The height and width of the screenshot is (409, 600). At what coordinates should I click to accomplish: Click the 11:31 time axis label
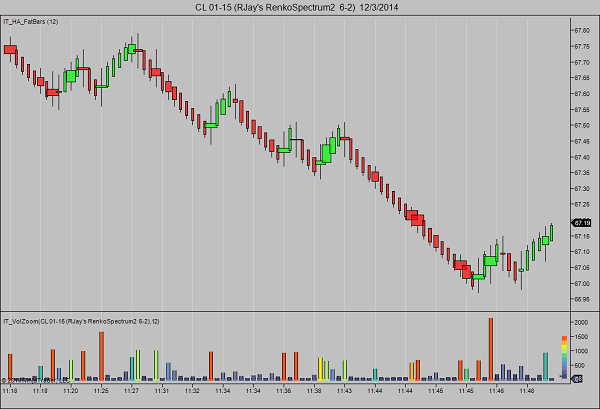(x=162, y=391)
